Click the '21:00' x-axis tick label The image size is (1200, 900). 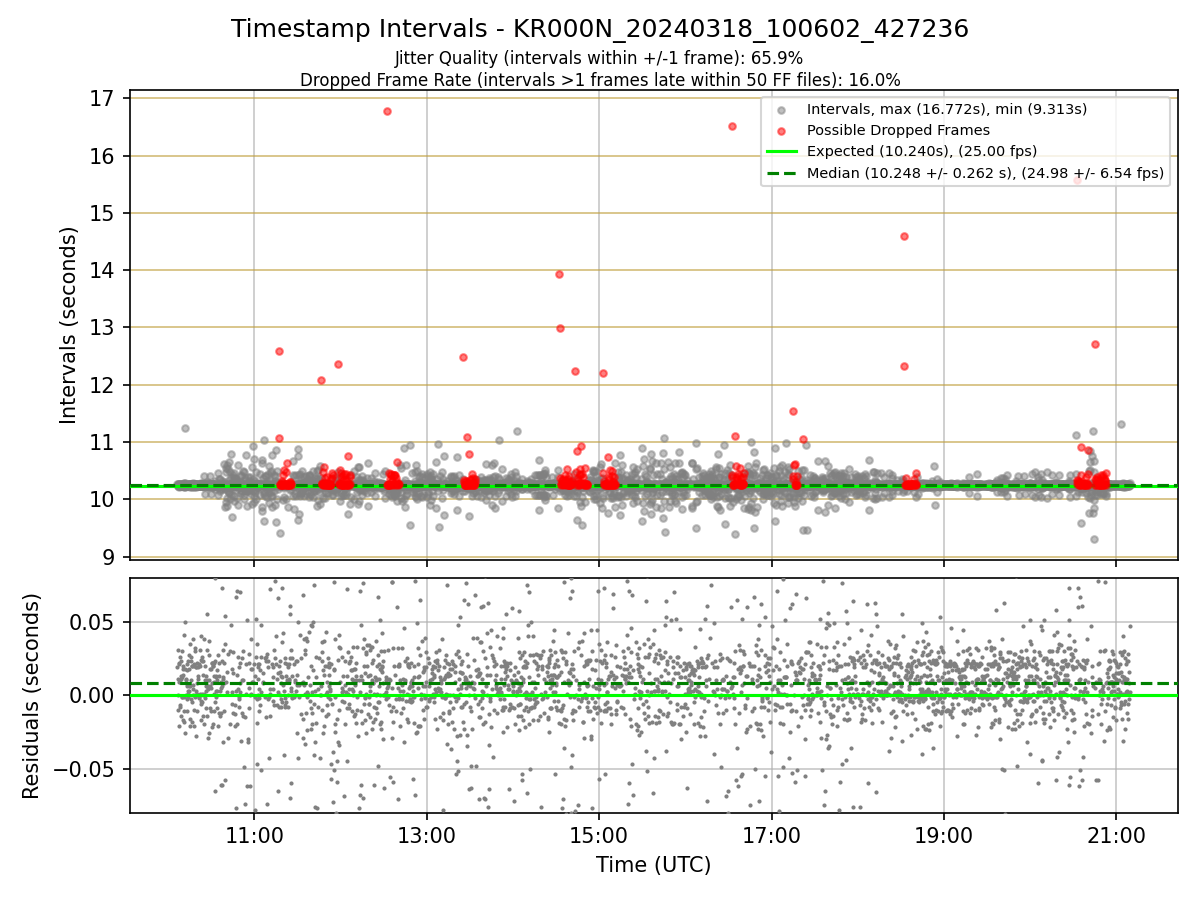pos(1117,836)
